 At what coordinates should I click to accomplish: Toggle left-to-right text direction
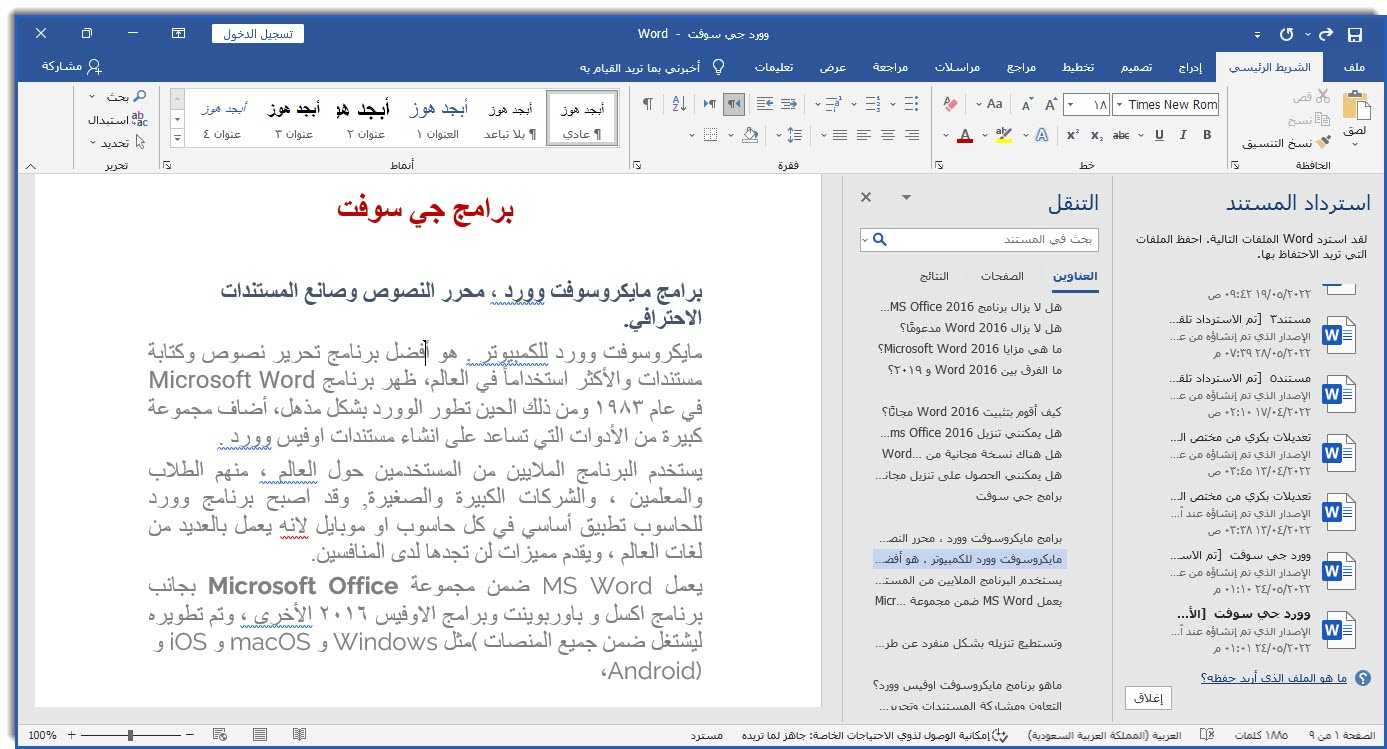point(710,104)
